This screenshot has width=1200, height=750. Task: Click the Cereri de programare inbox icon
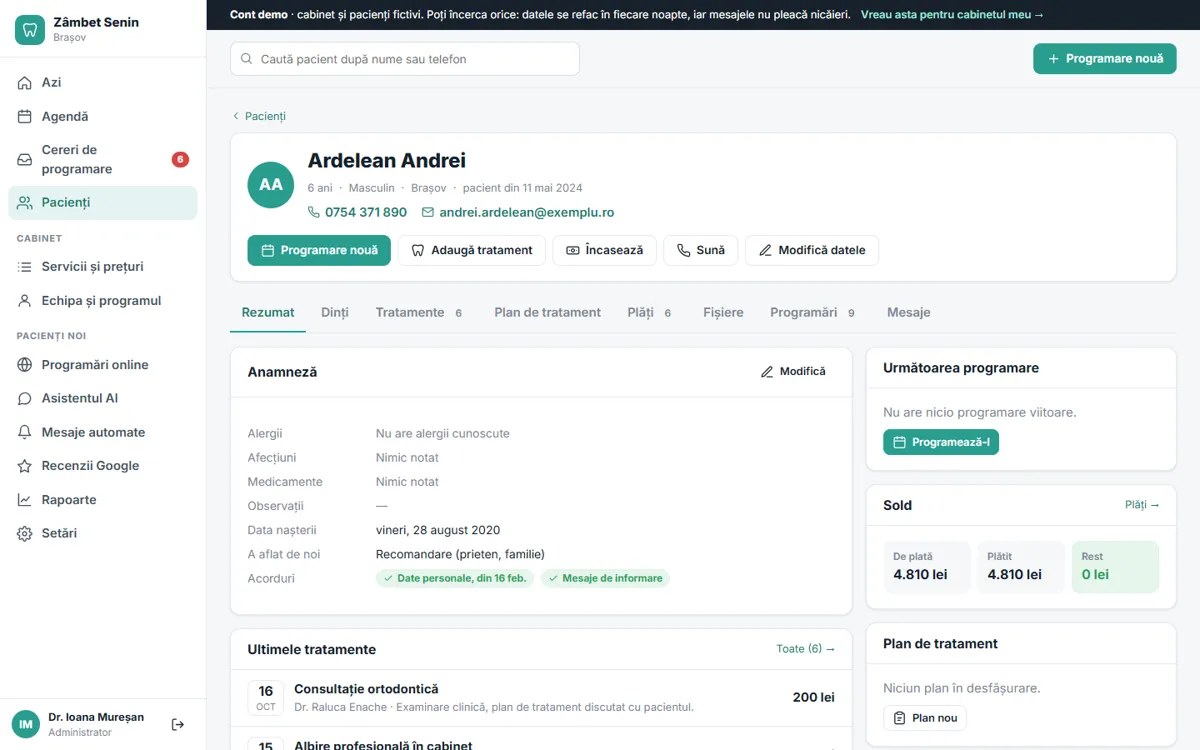25,160
